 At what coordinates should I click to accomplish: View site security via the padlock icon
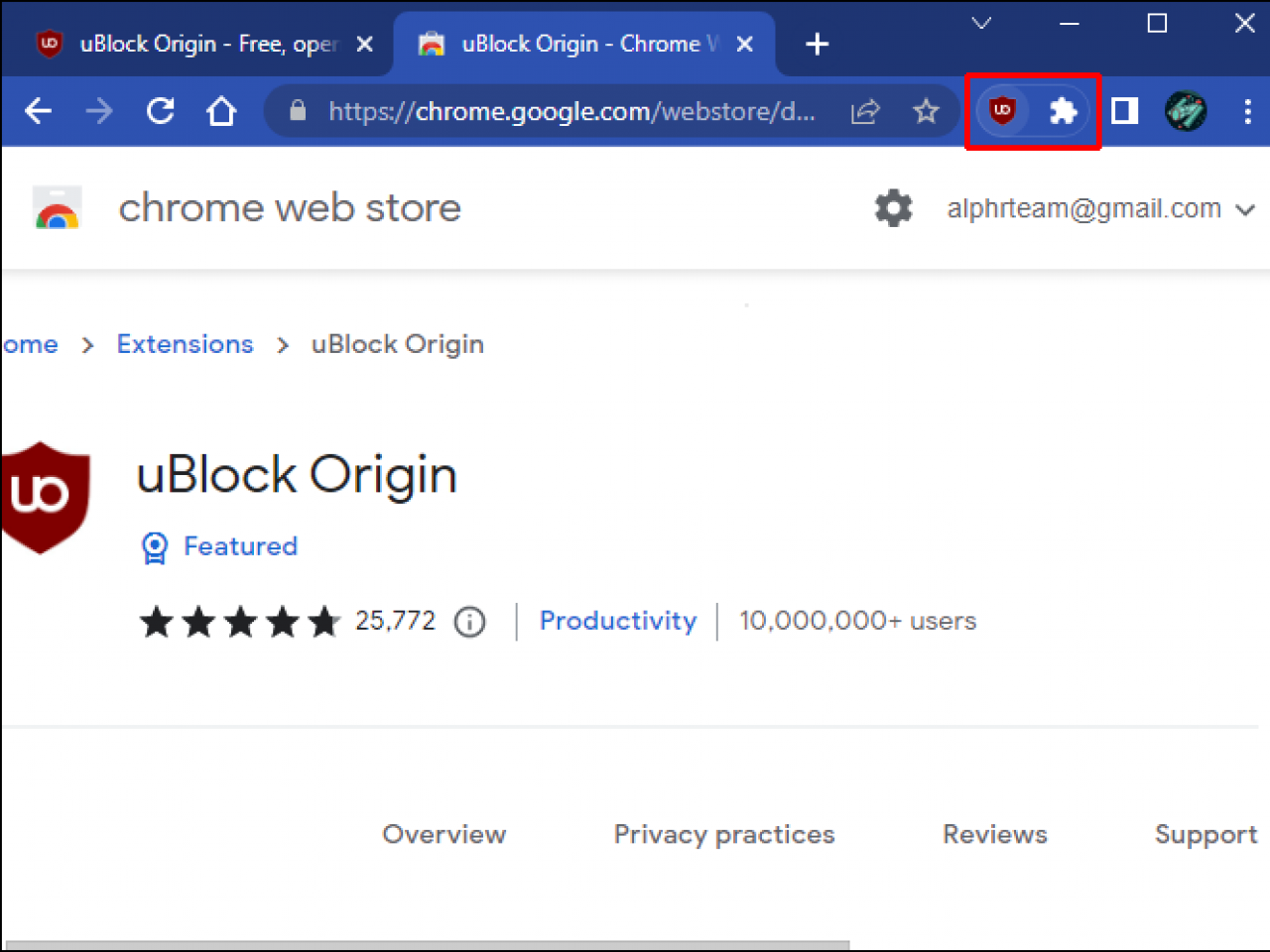coord(296,111)
